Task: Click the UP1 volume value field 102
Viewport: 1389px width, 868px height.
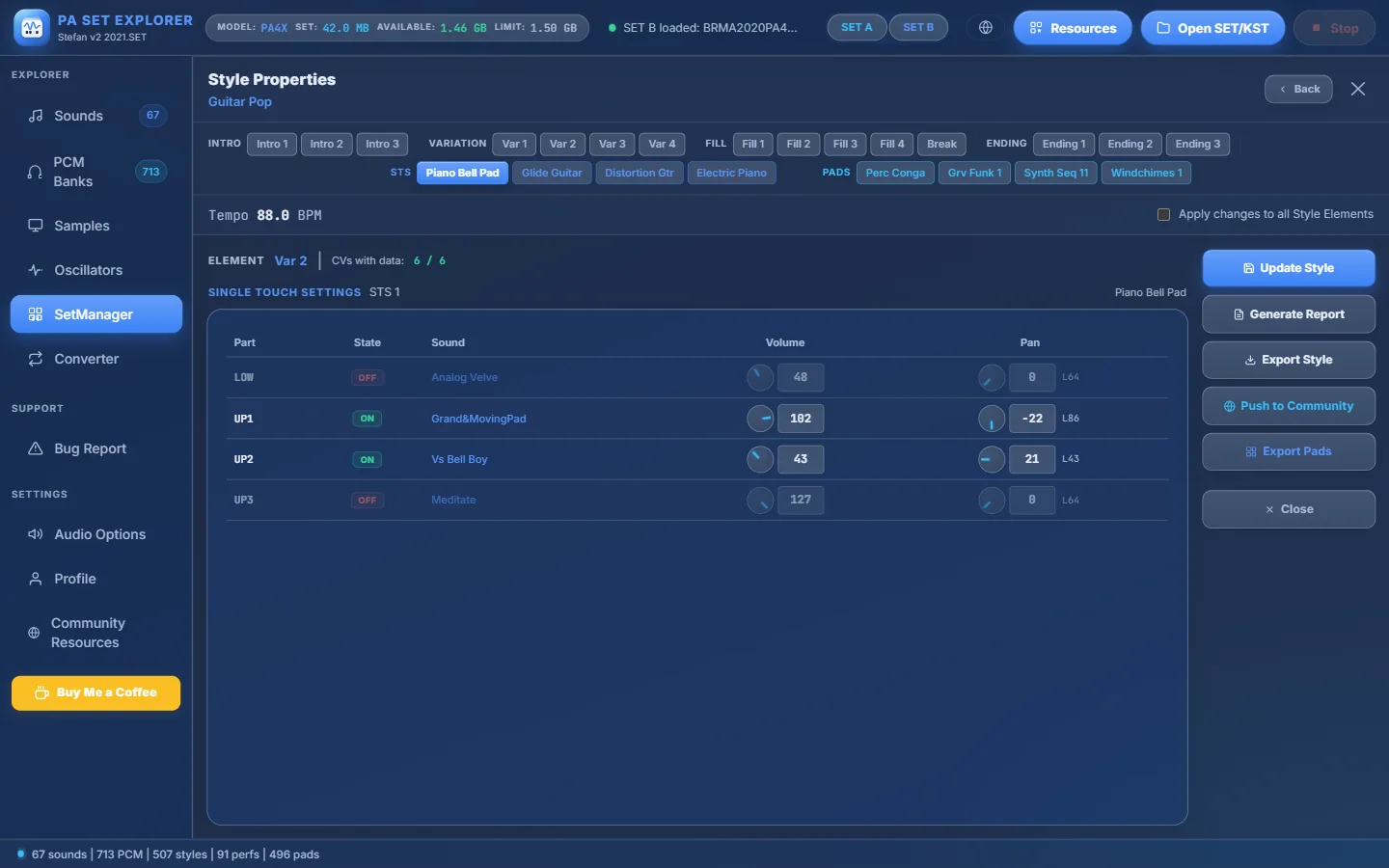Action: click(x=801, y=419)
